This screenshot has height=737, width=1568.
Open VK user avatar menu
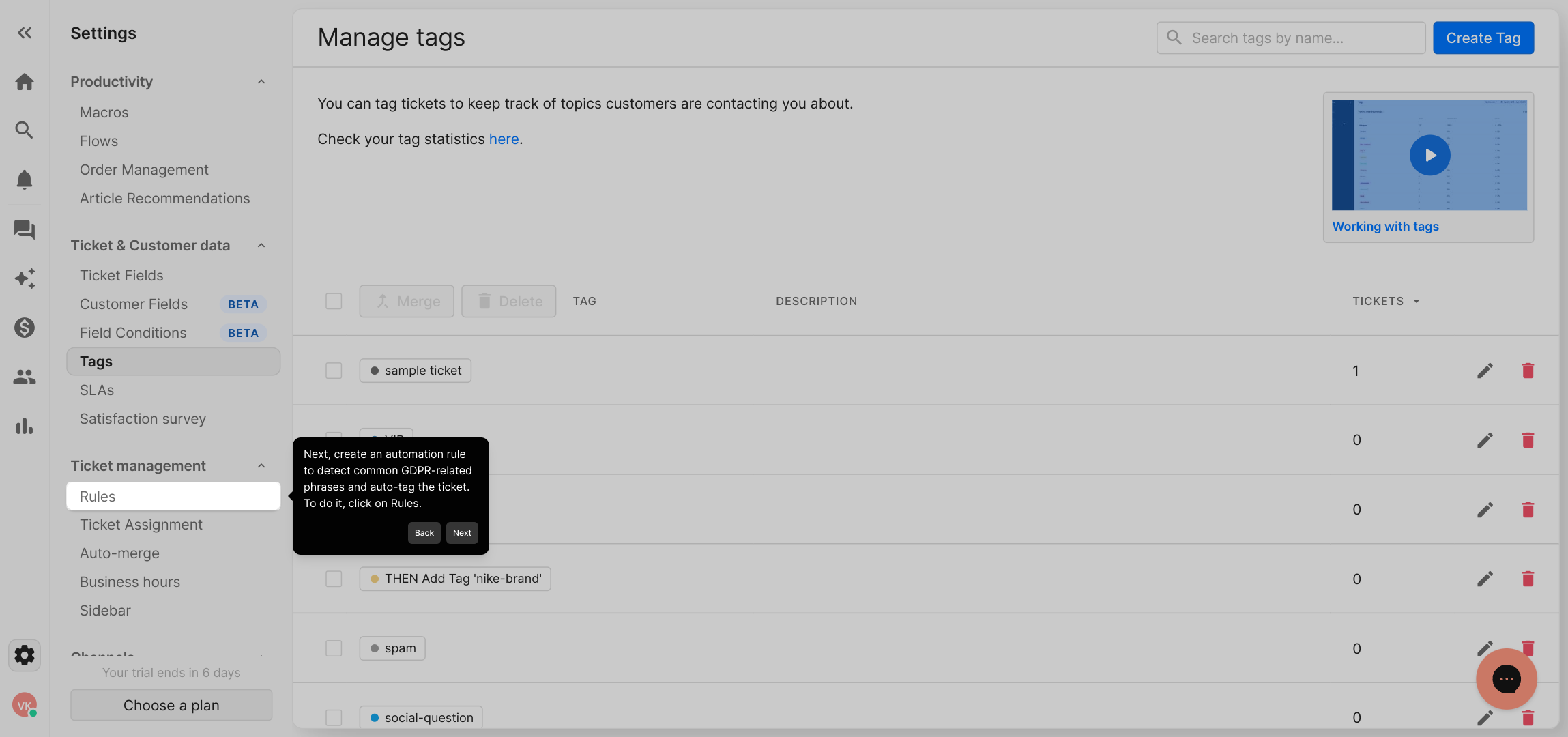[25, 705]
